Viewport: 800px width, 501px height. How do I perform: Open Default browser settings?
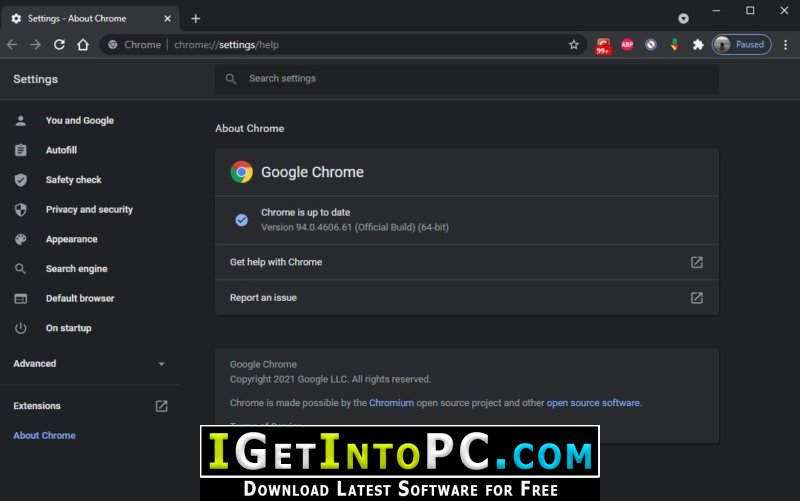pyautogui.click(x=80, y=298)
